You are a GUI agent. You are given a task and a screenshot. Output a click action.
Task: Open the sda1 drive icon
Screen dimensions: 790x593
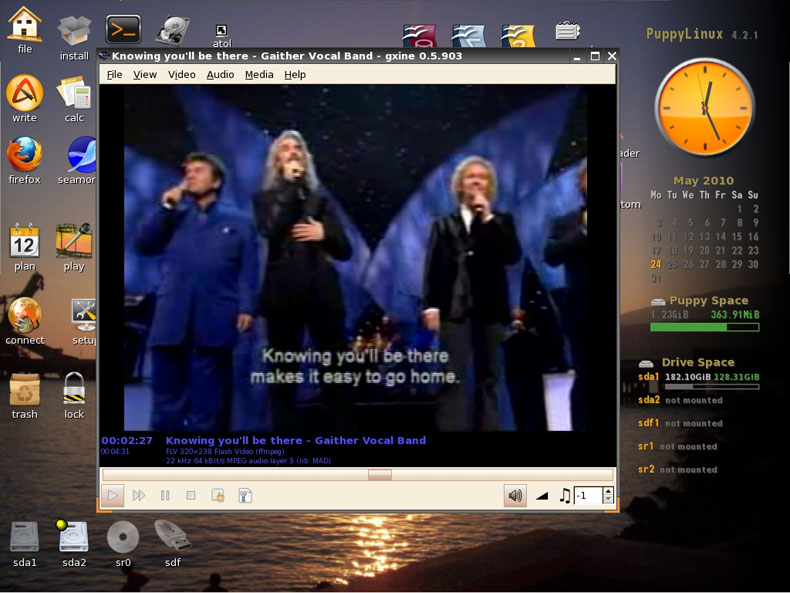24,544
